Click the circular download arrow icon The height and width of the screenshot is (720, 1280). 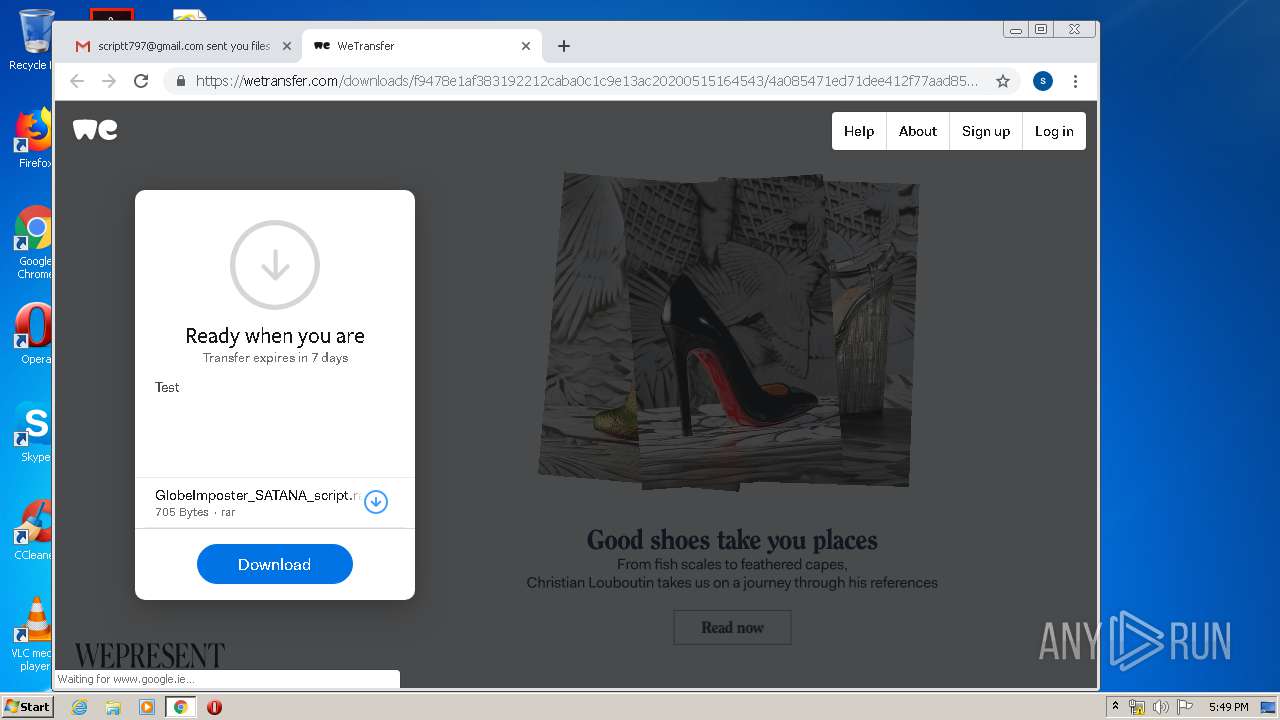275,265
